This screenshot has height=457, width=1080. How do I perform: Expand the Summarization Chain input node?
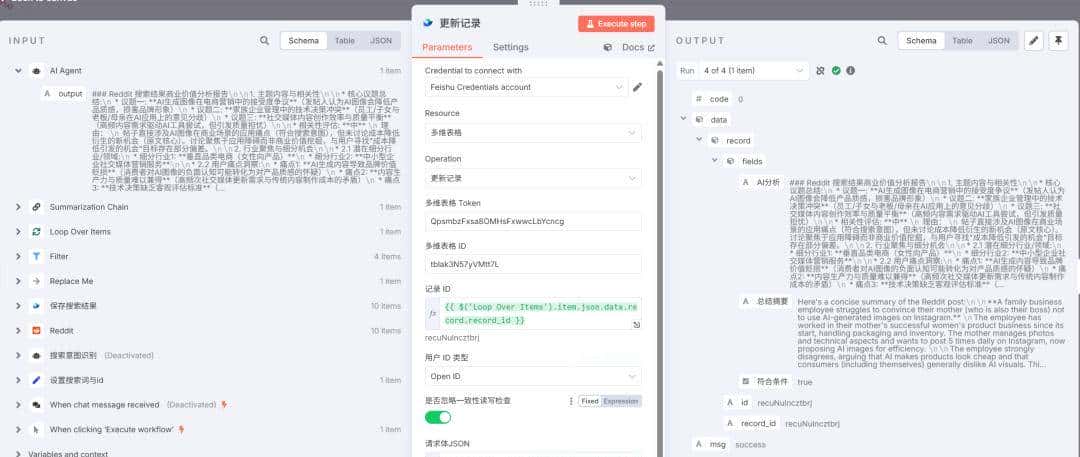point(17,207)
